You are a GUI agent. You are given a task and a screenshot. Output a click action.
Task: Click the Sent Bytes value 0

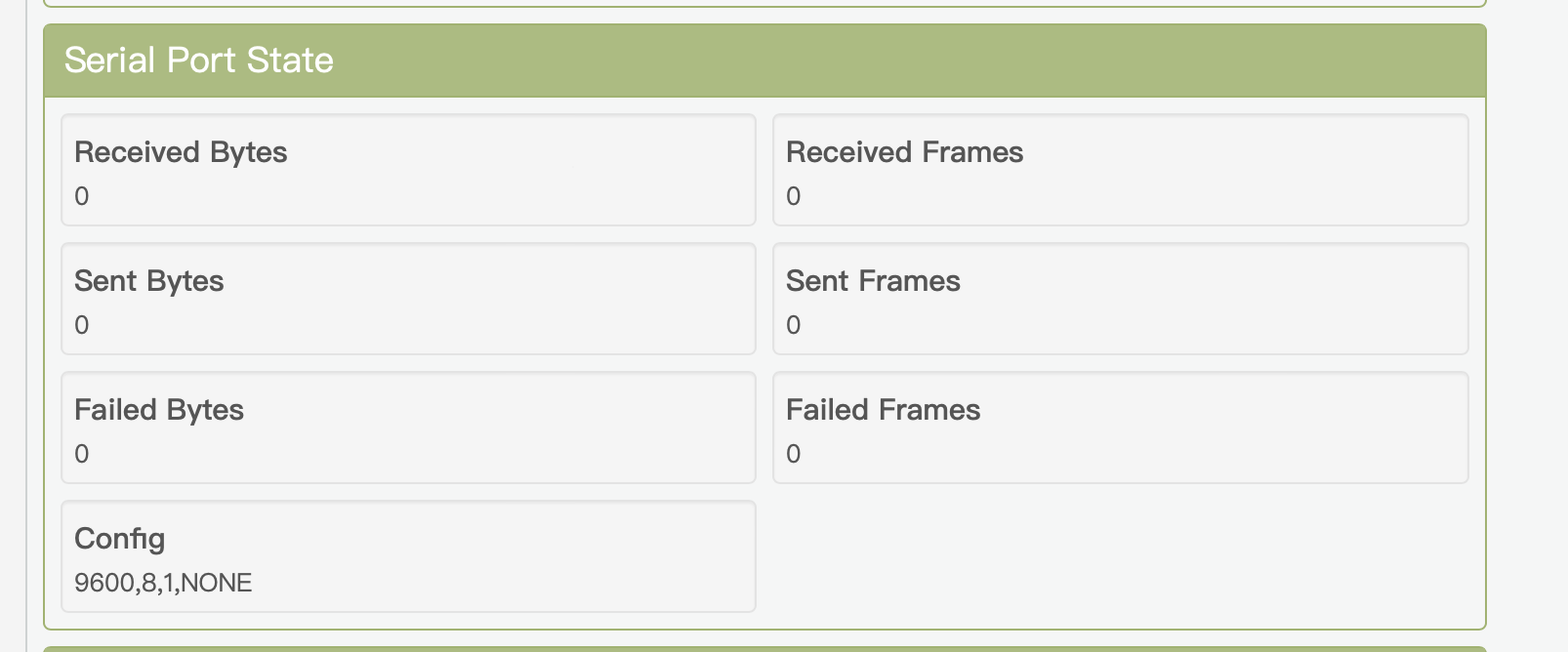point(82,325)
